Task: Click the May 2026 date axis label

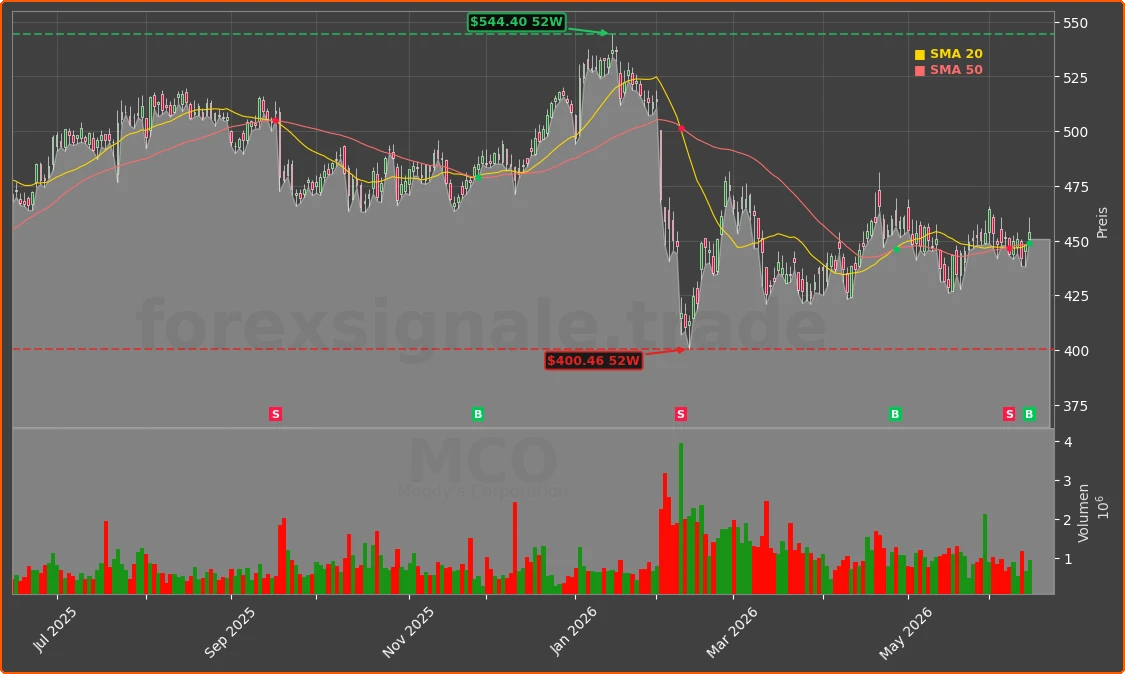Action: pyautogui.click(x=905, y=633)
